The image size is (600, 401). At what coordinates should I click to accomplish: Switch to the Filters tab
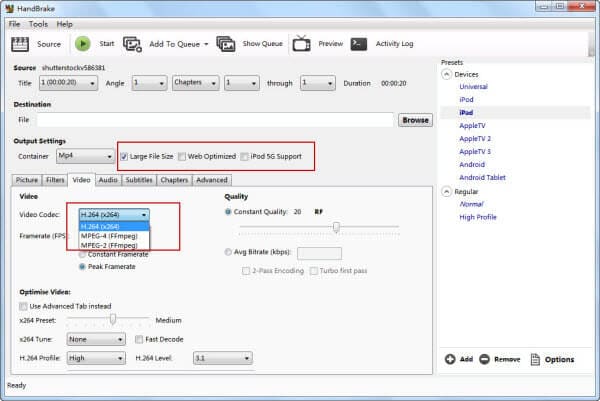point(55,180)
